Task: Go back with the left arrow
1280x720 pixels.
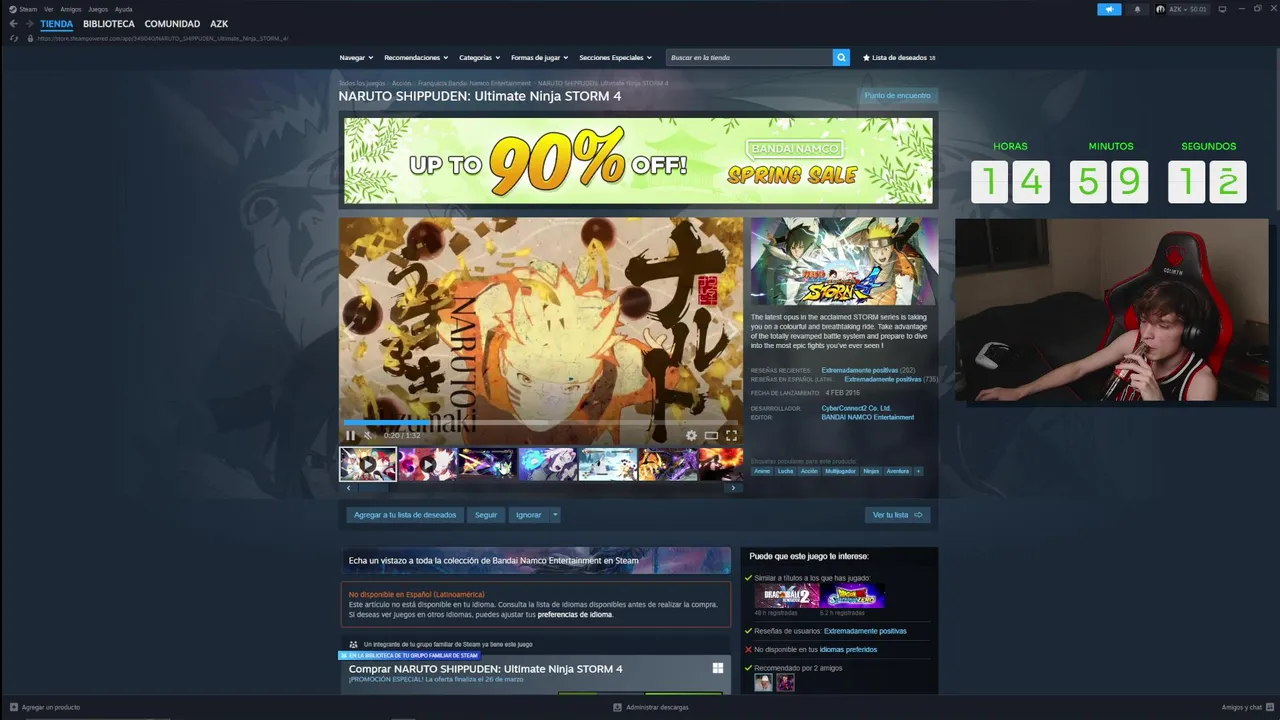Action: click(13, 24)
